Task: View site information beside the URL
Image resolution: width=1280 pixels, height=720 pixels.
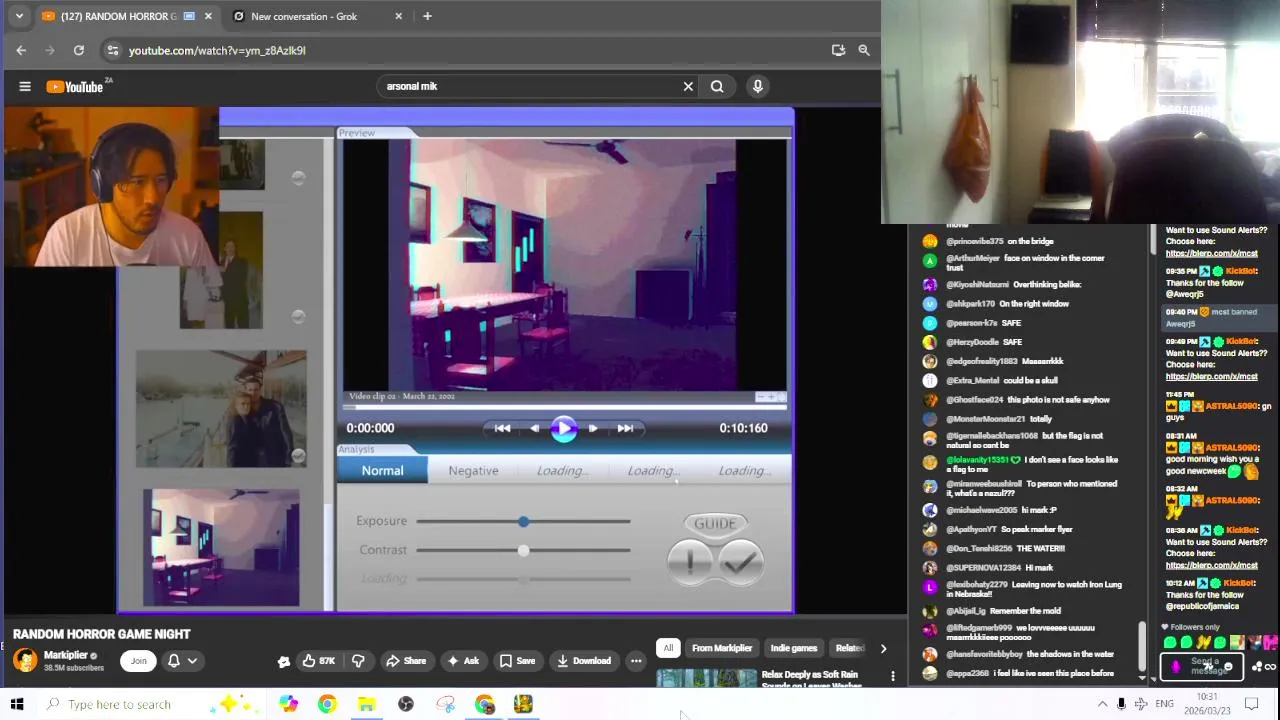Action: pyautogui.click(x=113, y=50)
